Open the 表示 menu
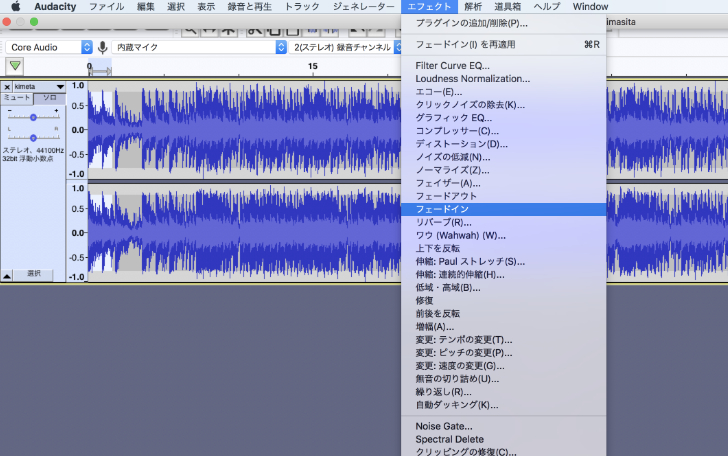This screenshot has height=456, width=728. click(x=206, y=7)
